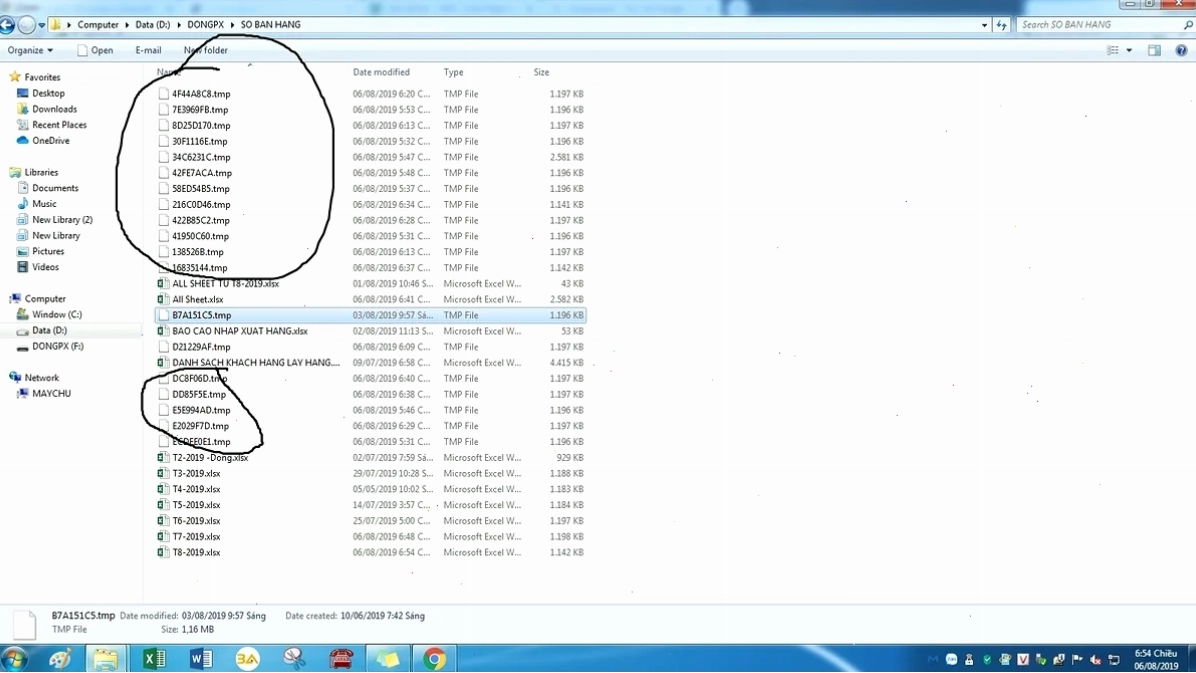This screenshot has width=1196, height=673.
Task: Open OneDrive in the navigation pane
Action: point(50,140)
